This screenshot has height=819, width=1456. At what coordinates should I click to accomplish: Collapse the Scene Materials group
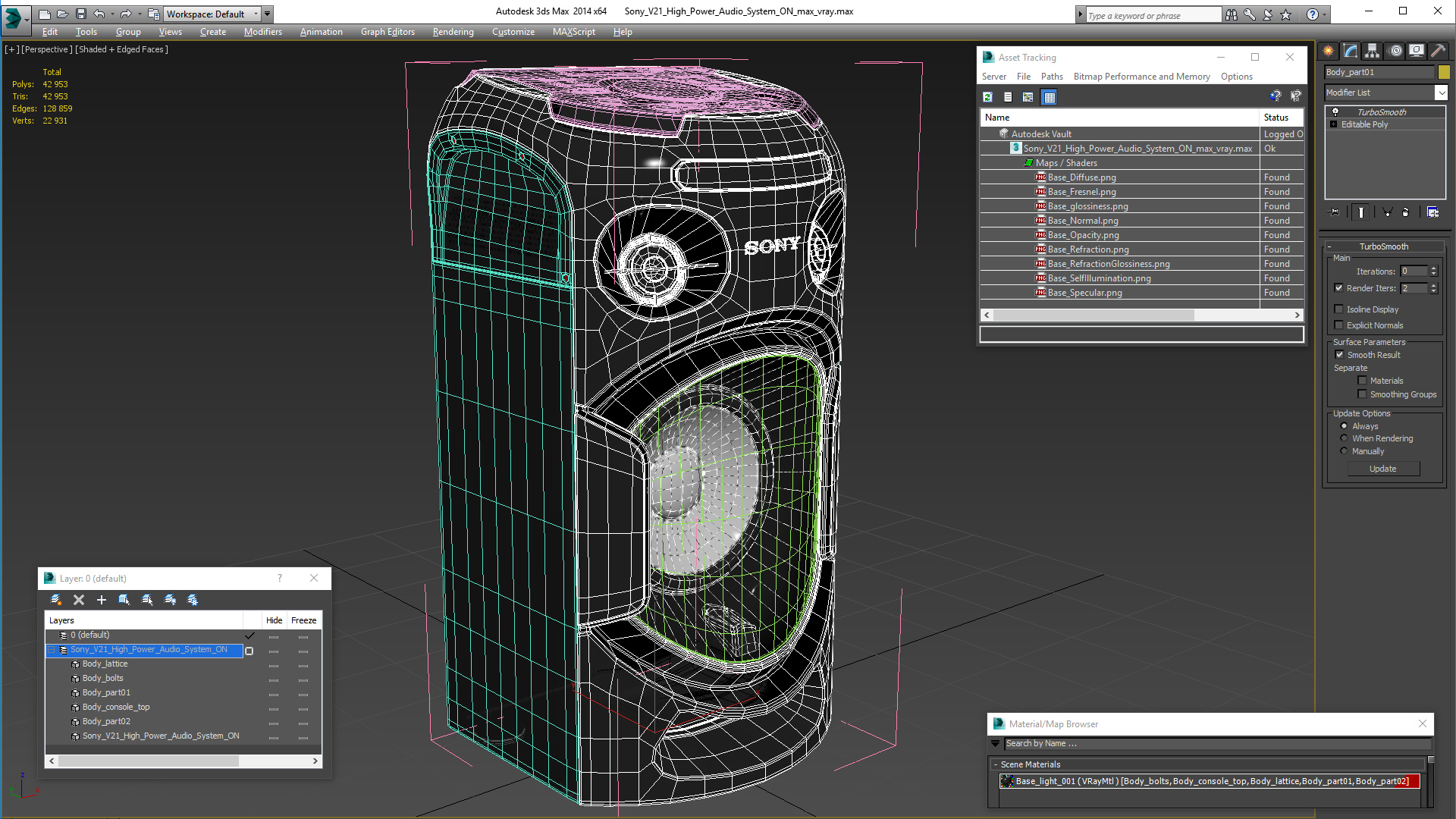[995, 764]
